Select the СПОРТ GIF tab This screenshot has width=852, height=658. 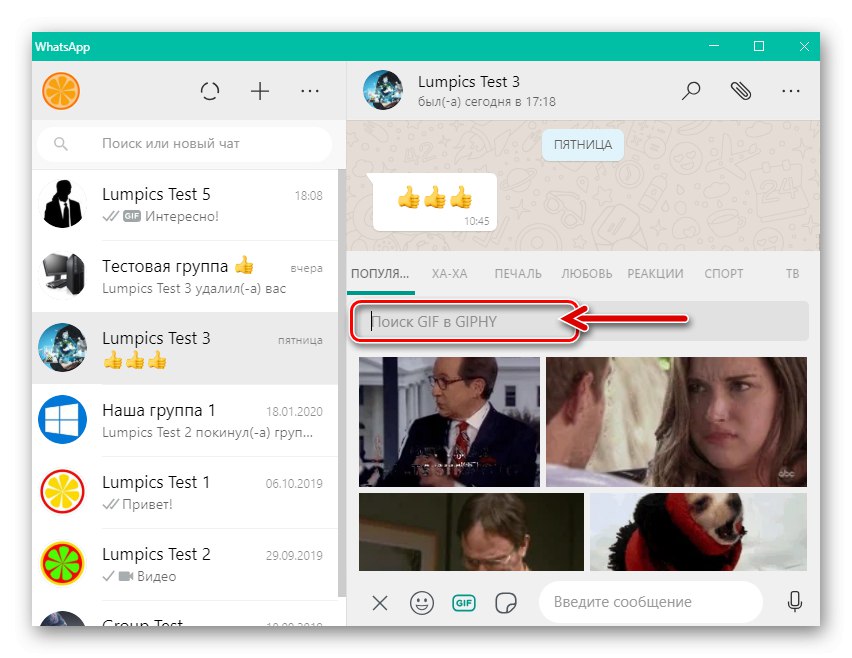click(723, 273)
